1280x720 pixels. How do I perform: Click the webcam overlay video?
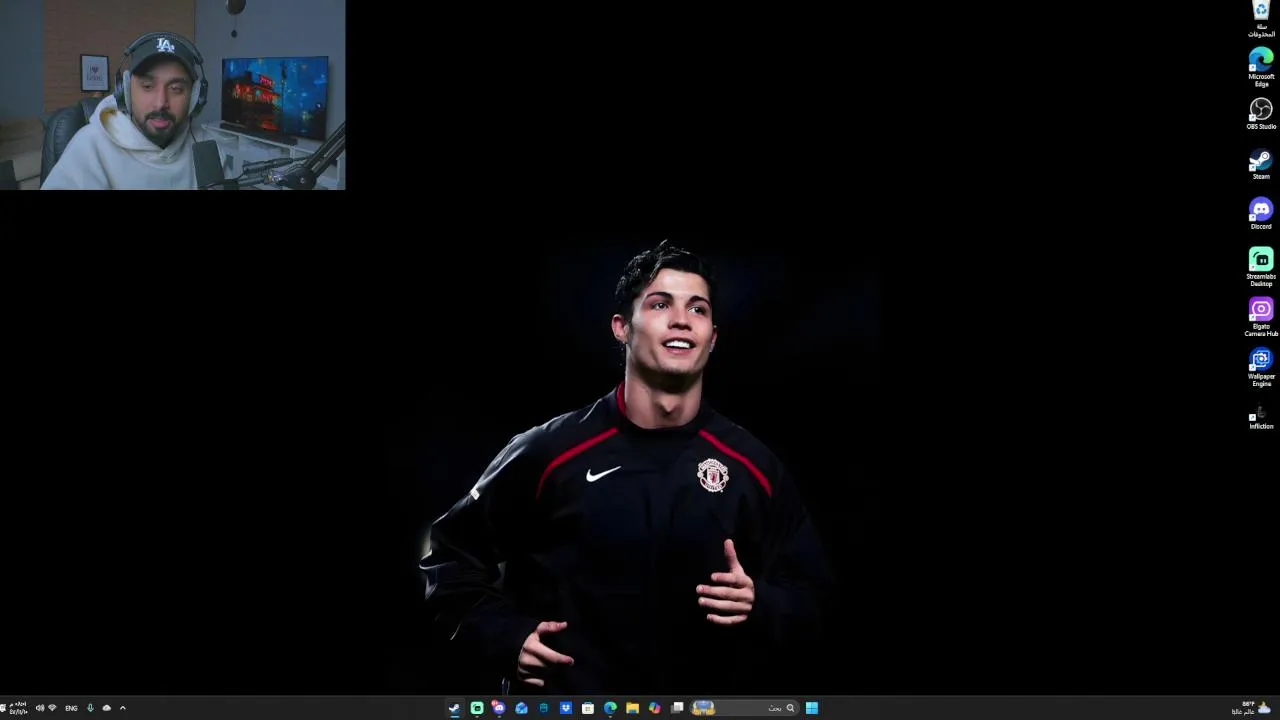tap(173, 95)
